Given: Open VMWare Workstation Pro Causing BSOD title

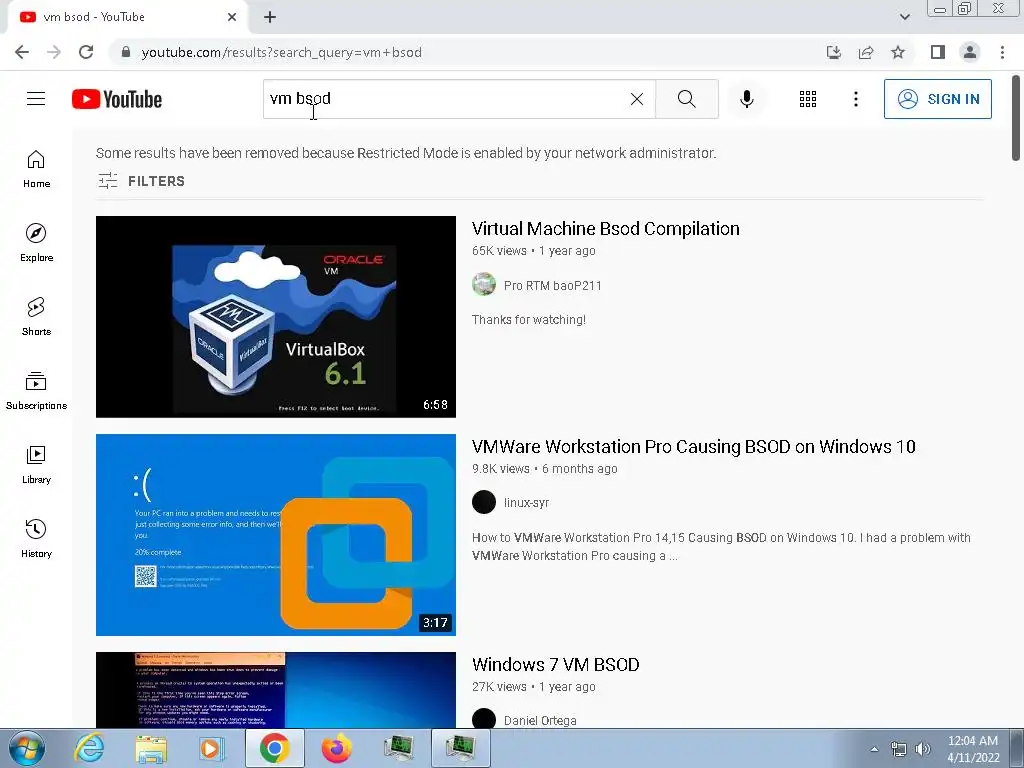Looking at the screenshot, I should click(x=694, y=447).
